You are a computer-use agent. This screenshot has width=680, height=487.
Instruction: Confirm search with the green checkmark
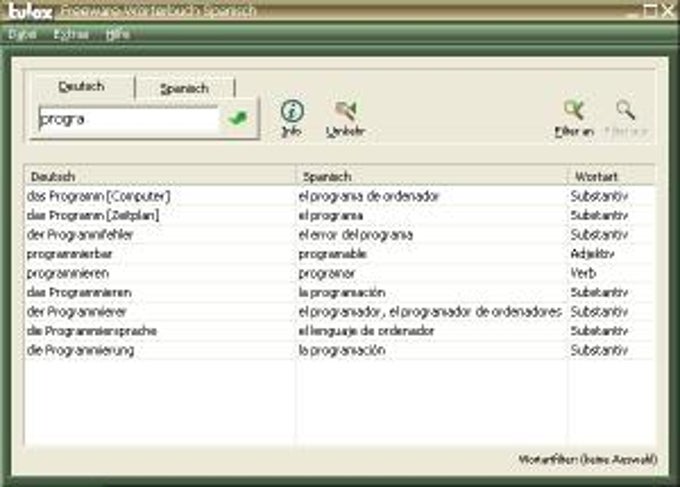[x=238, y=118]
